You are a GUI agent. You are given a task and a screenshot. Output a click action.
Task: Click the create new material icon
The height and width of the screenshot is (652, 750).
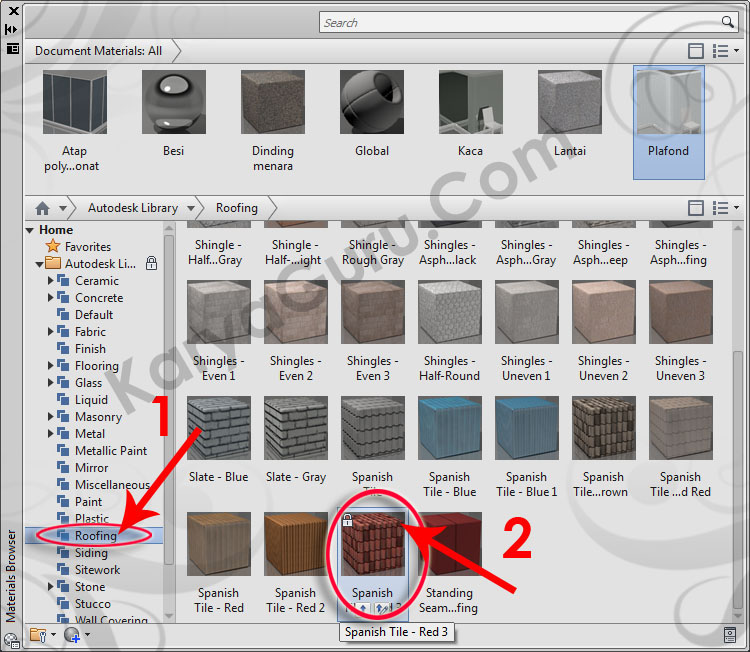[x=72, y=634]
